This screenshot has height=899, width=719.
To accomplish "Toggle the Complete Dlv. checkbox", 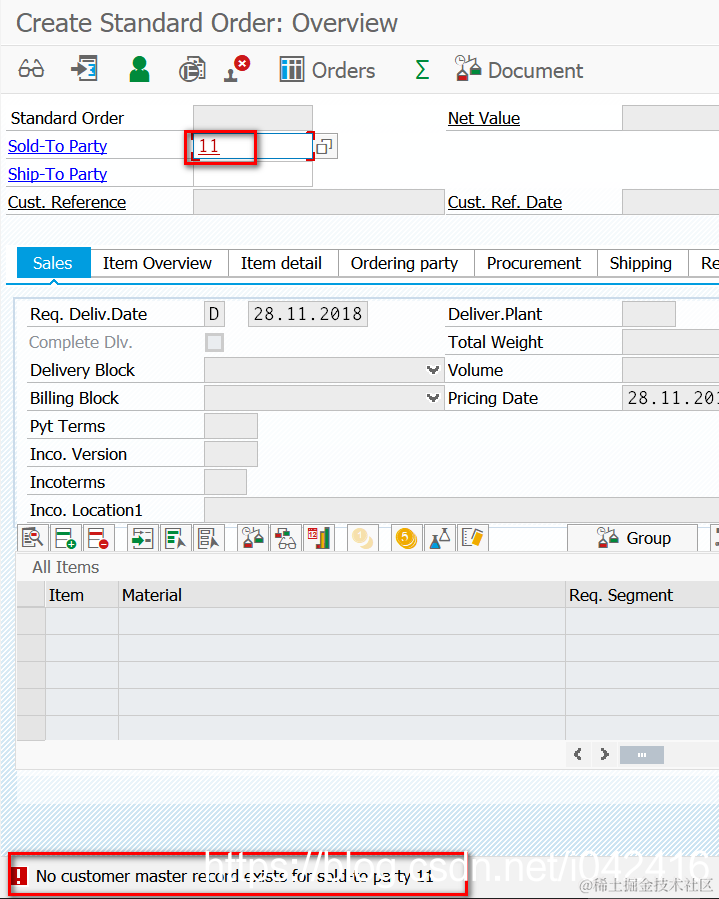I will point(214,342).
